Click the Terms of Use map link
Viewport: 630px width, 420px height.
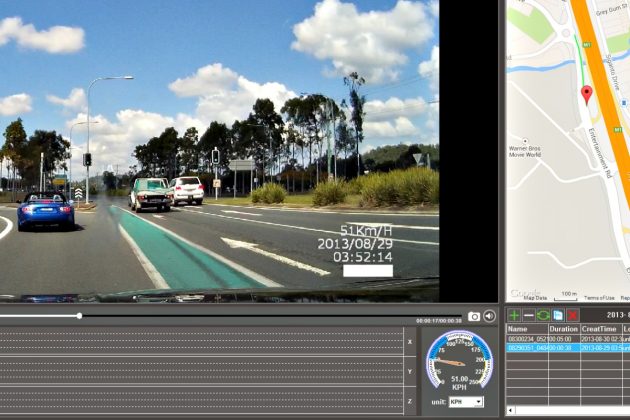pos(599,298)
